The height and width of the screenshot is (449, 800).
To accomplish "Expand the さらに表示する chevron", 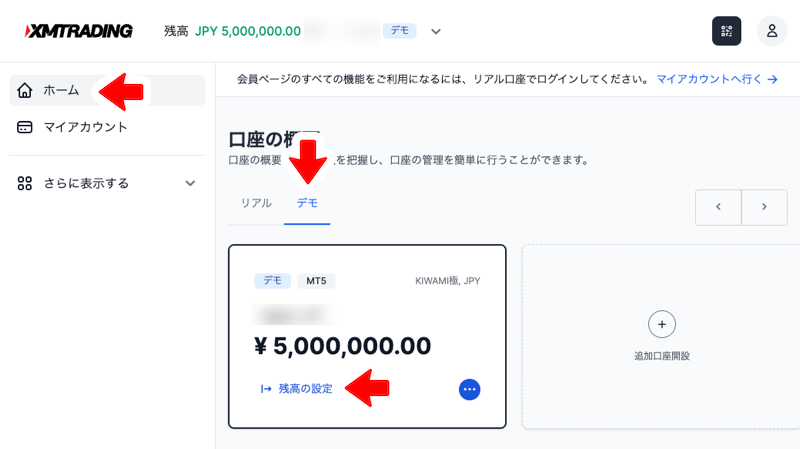I will (x=190, y=183).
